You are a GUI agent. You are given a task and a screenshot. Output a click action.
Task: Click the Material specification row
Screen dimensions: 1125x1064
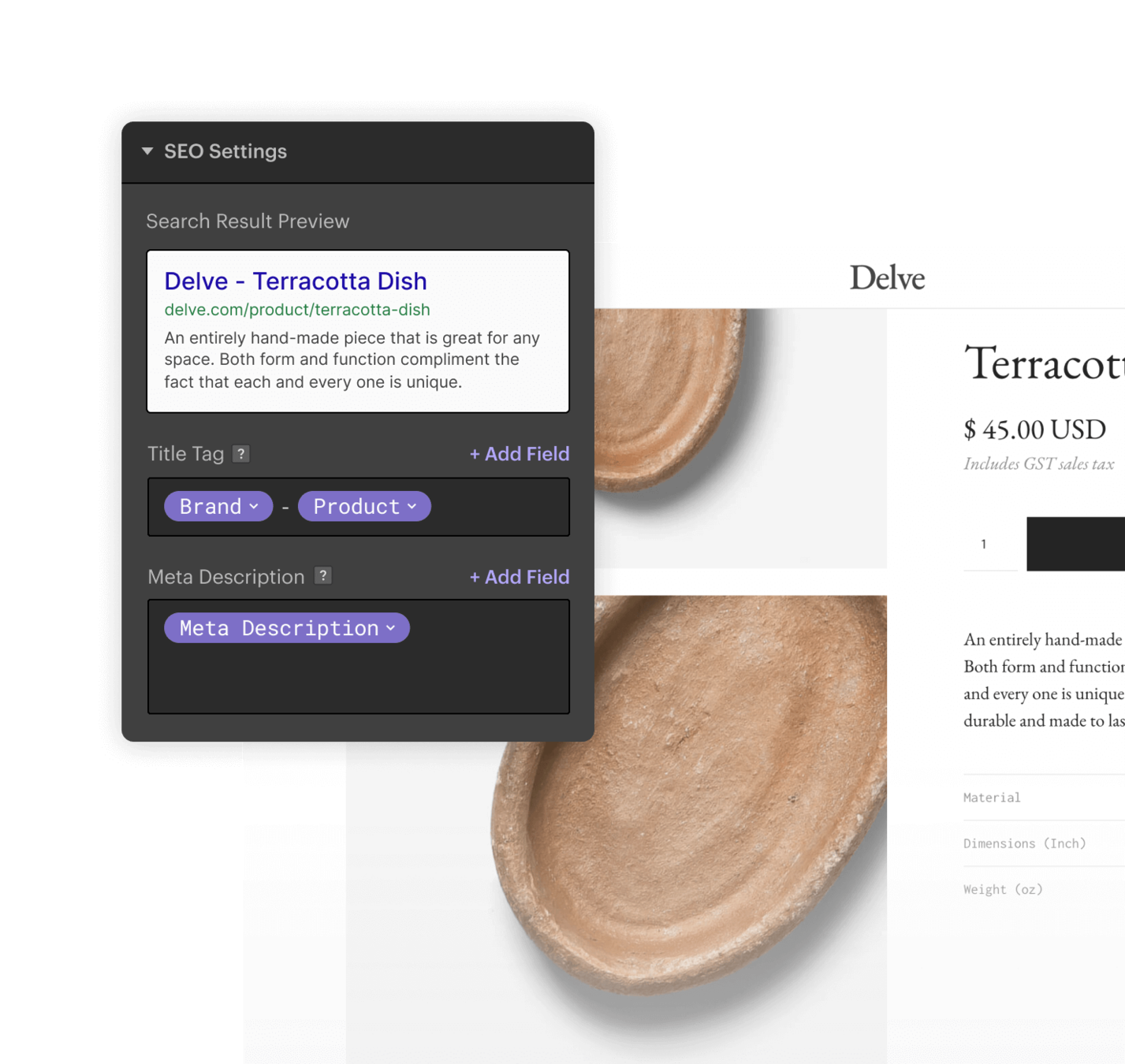[x=1044, y=798]
